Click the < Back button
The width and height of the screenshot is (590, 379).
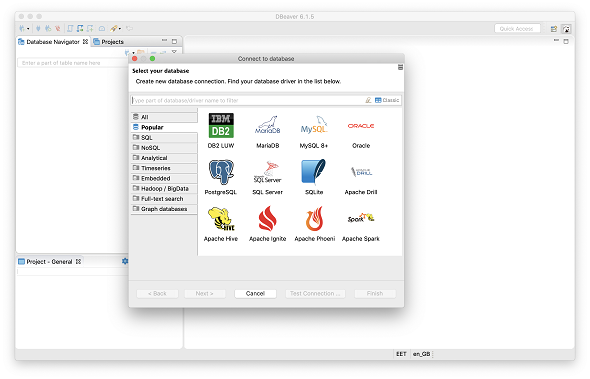click(157, 293)
